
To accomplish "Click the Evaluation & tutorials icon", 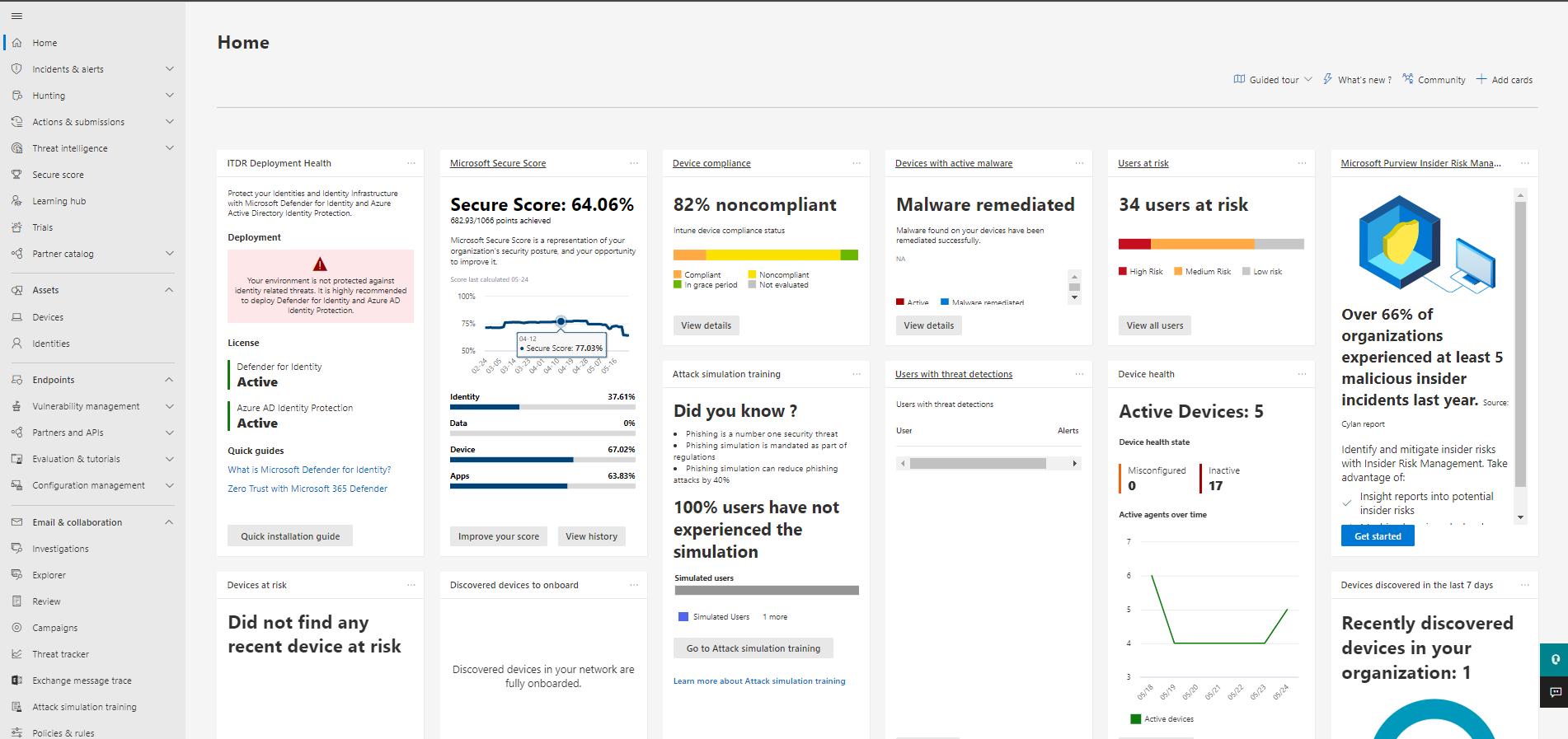I will (16, 459).
